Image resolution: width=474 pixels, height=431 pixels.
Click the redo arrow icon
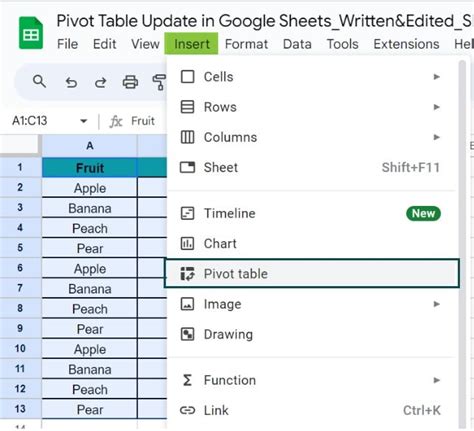click(x=100, y=82)
